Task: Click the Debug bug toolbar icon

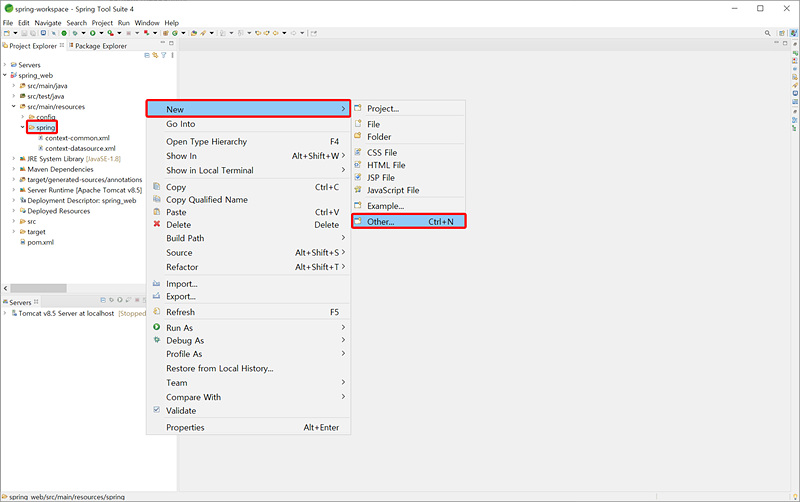Action: [75, 33]
